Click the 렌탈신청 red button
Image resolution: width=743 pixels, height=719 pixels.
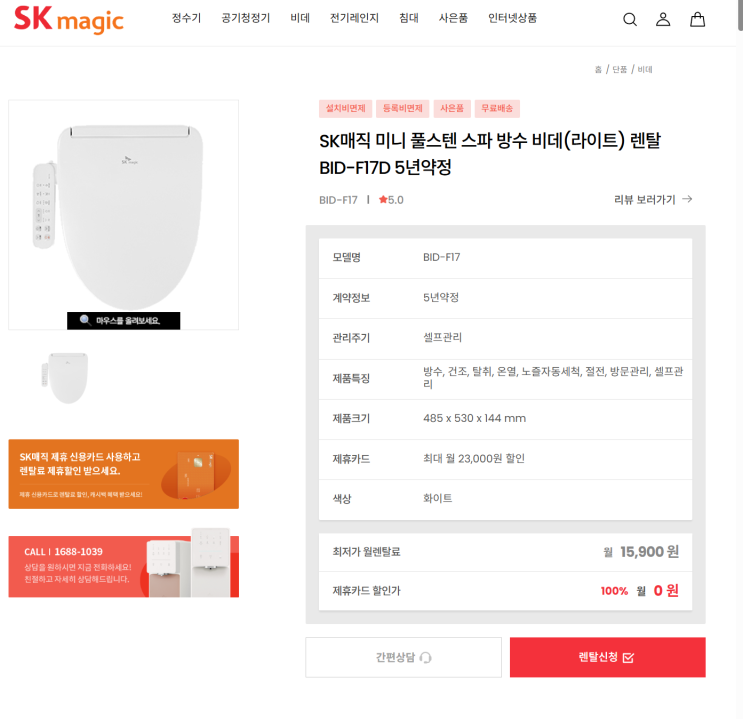[607, 657]
